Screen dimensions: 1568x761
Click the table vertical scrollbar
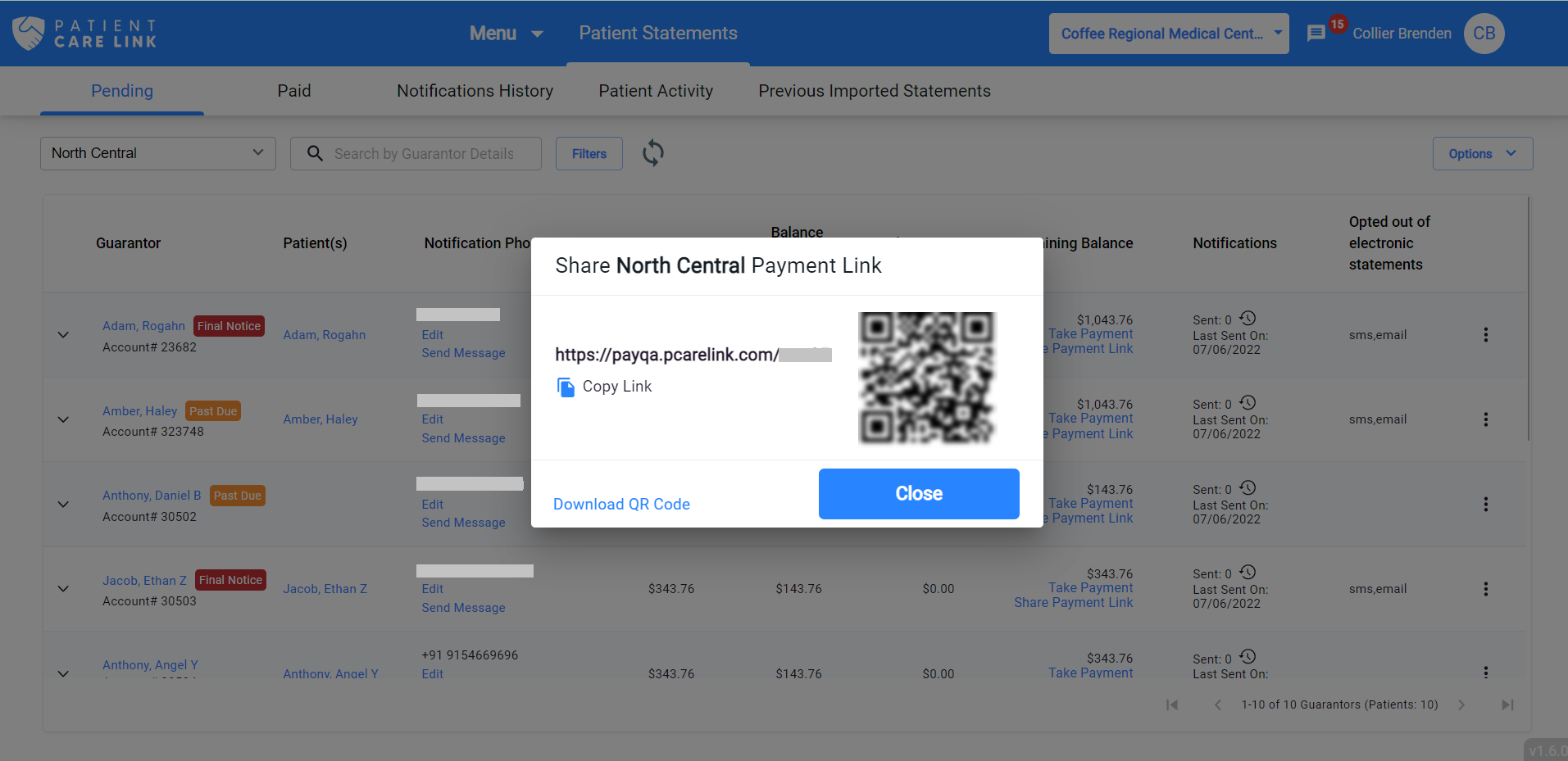click(1529, 318)
